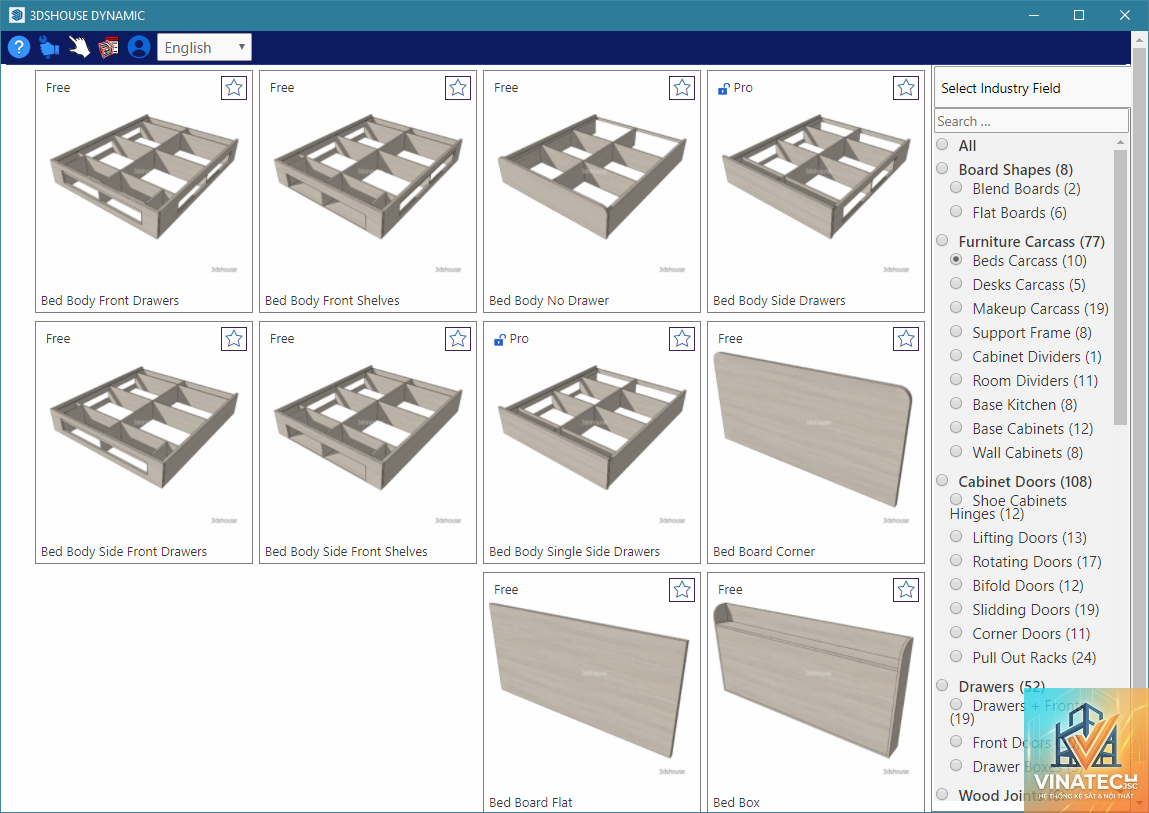Select Pull Out Racks (24) radio option

pyautogui.click(x=956, y=656)
